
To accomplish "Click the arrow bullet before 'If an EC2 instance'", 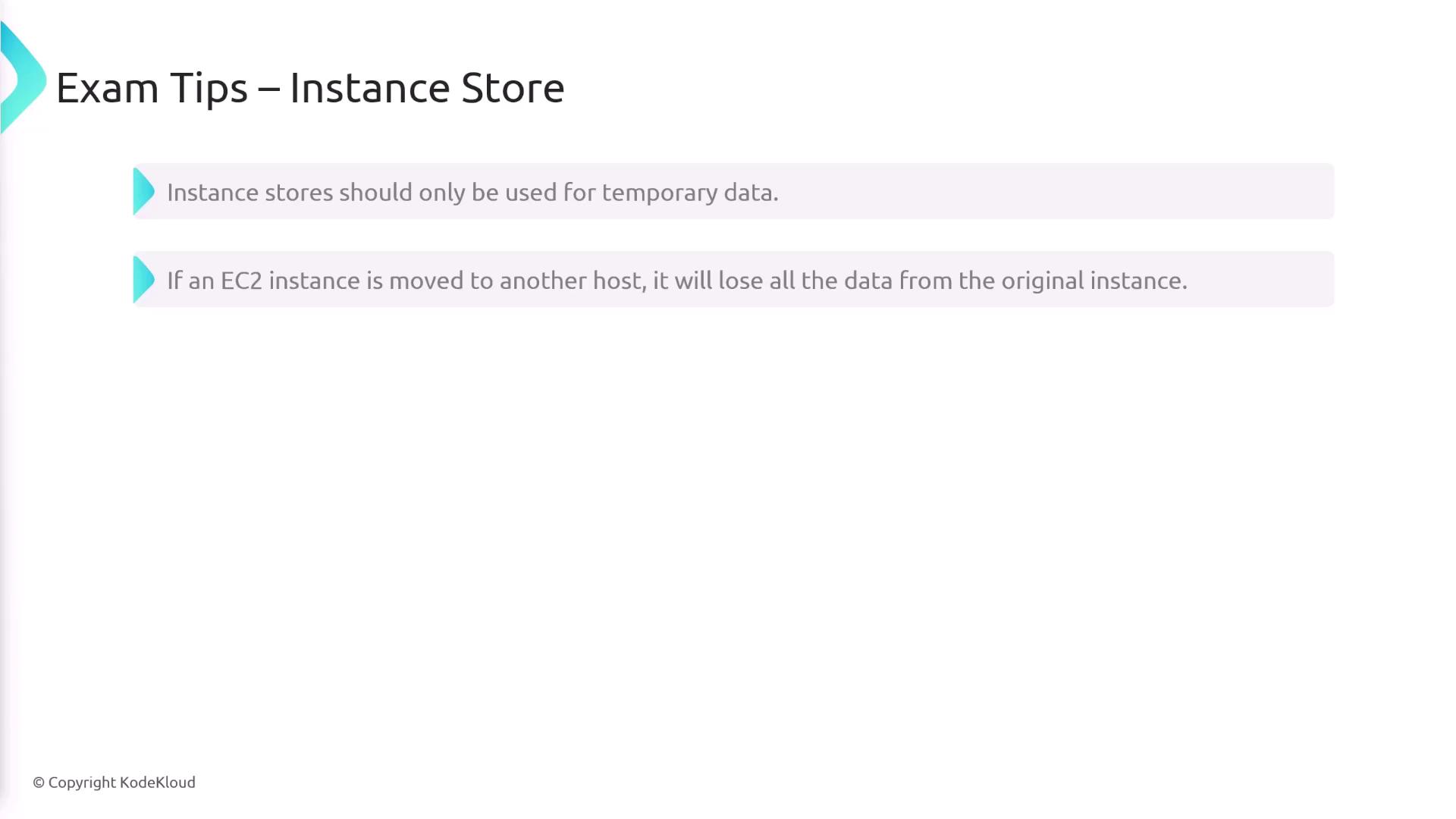I will point(143,280).
